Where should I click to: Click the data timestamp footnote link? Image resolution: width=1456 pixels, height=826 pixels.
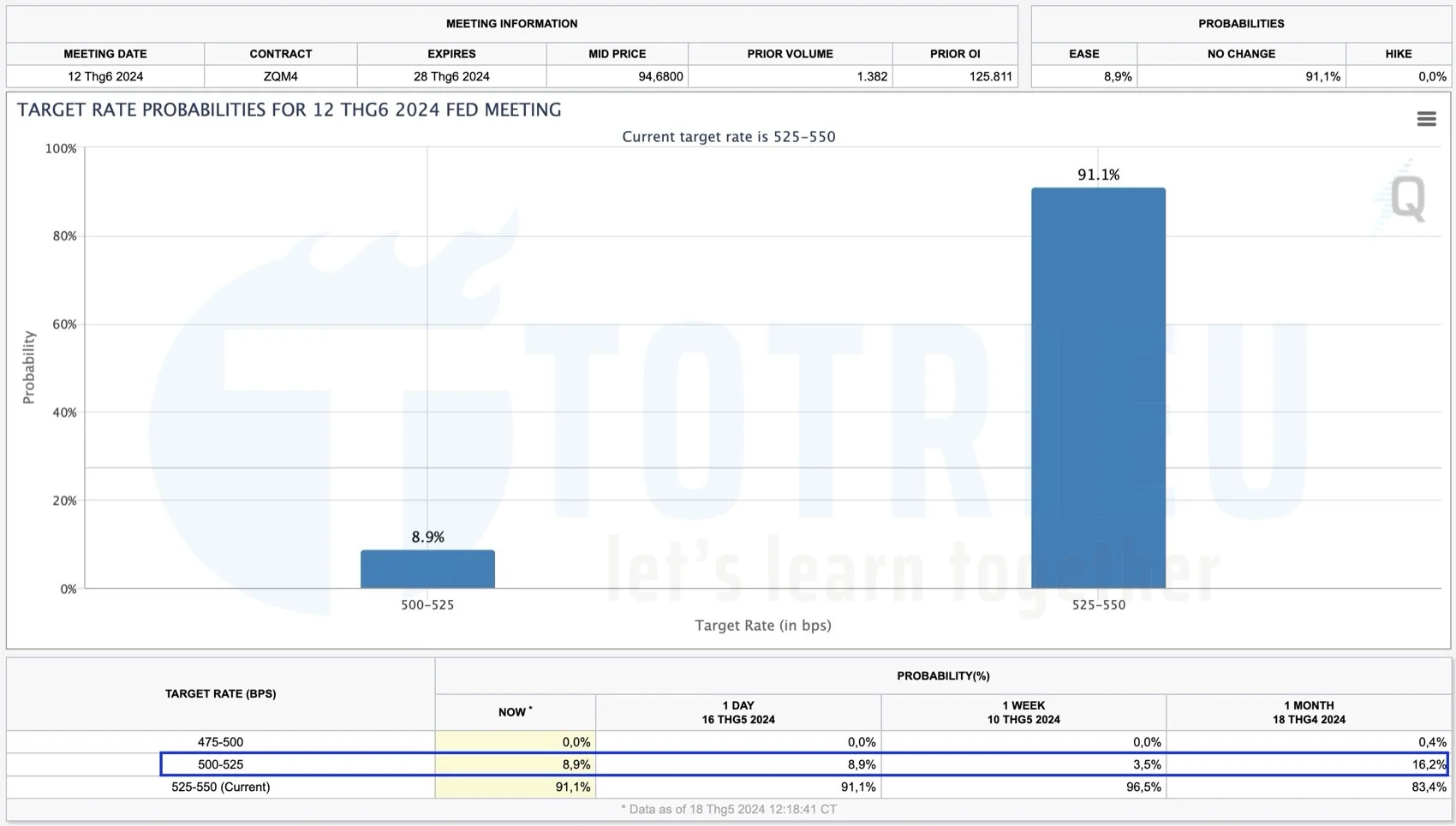pos(726,809)
